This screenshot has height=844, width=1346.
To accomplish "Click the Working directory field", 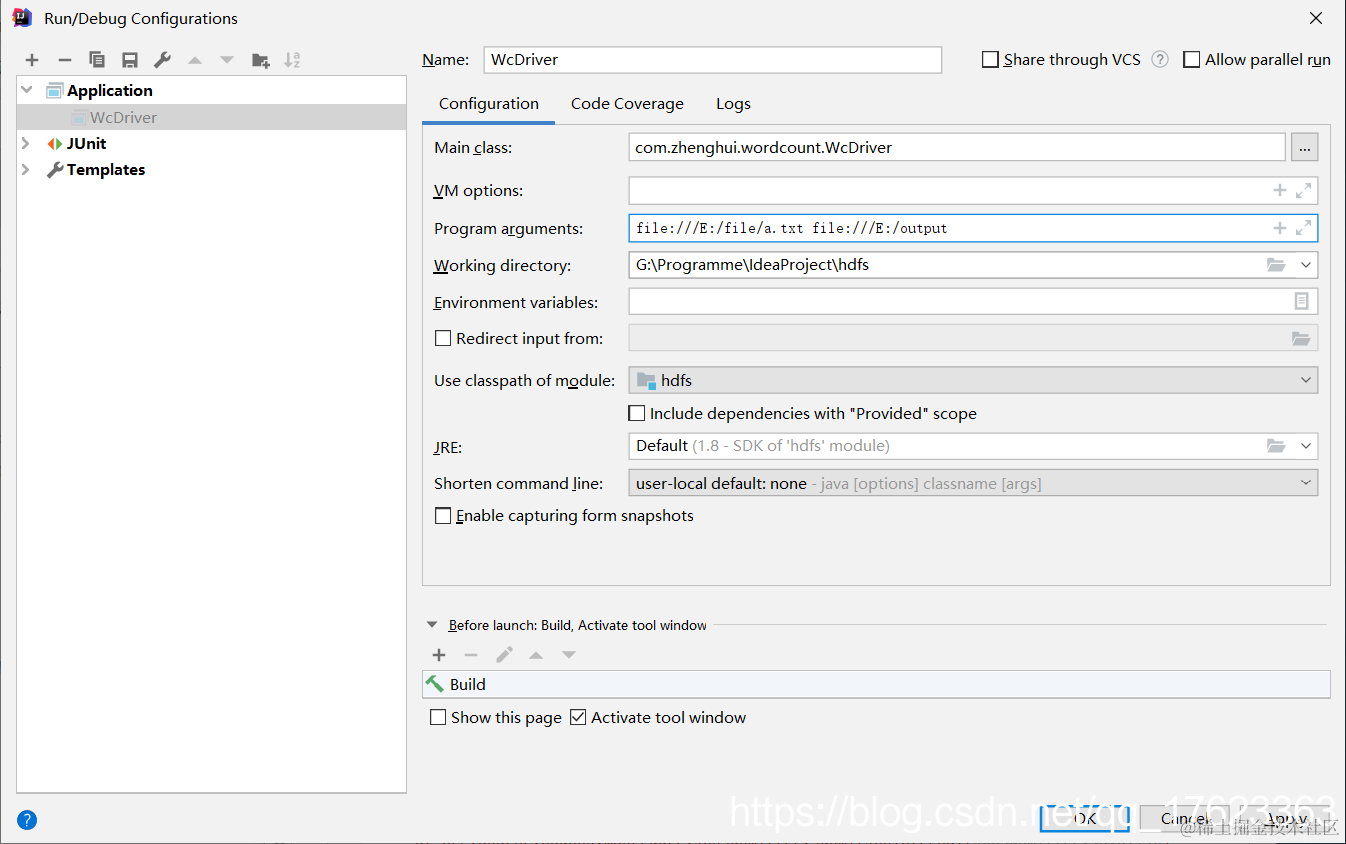I will click(x=973, y=265).
